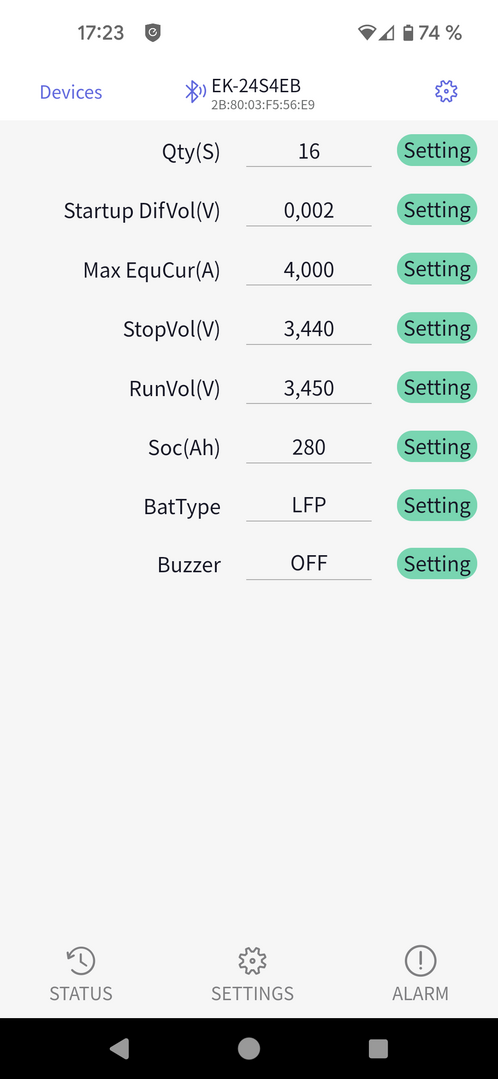Tap the EK-24S4EB device name
Image resolution: width=498 pixels, height=1079 pixels.
[256, 86]
